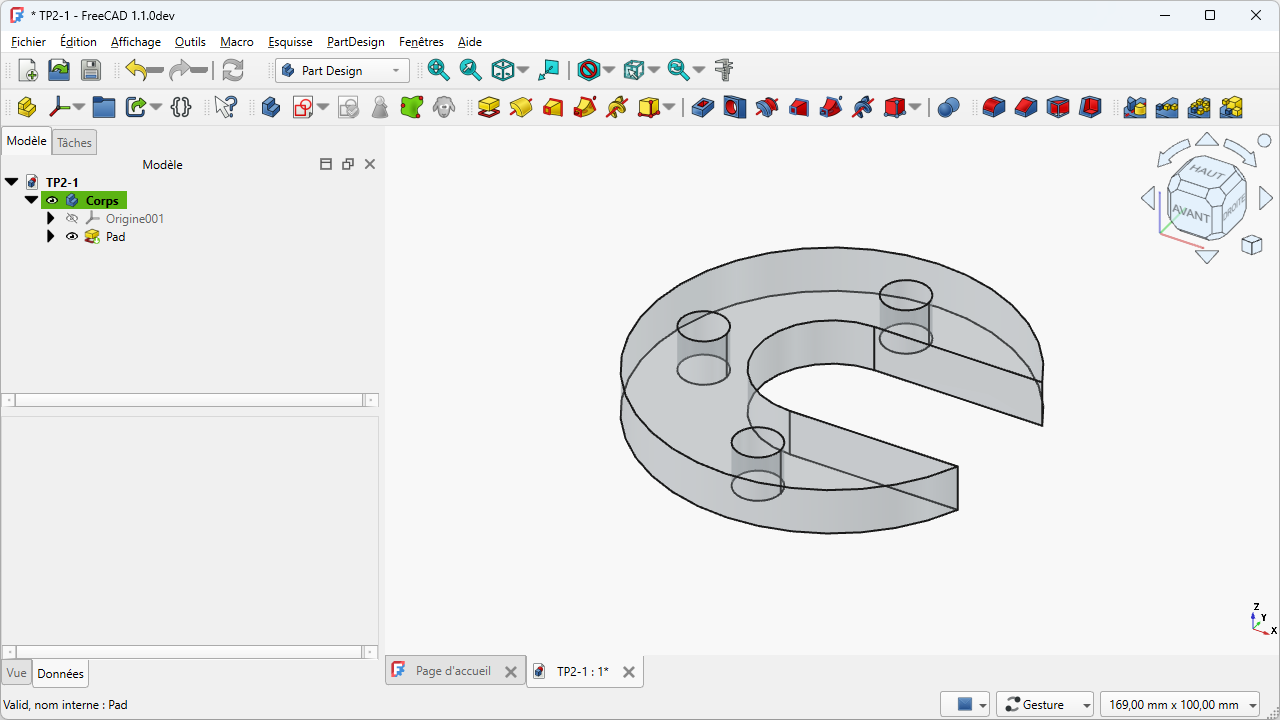The image size is (1280, 720).
Task: Open the measure caliper tool
Action: (724, 70)
